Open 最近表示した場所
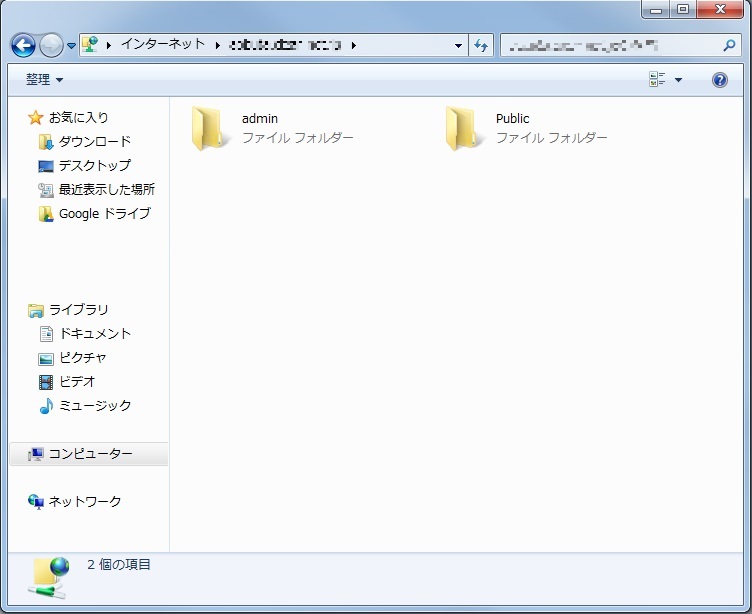This screenshot has width=752, height=614. click(106, 189)
